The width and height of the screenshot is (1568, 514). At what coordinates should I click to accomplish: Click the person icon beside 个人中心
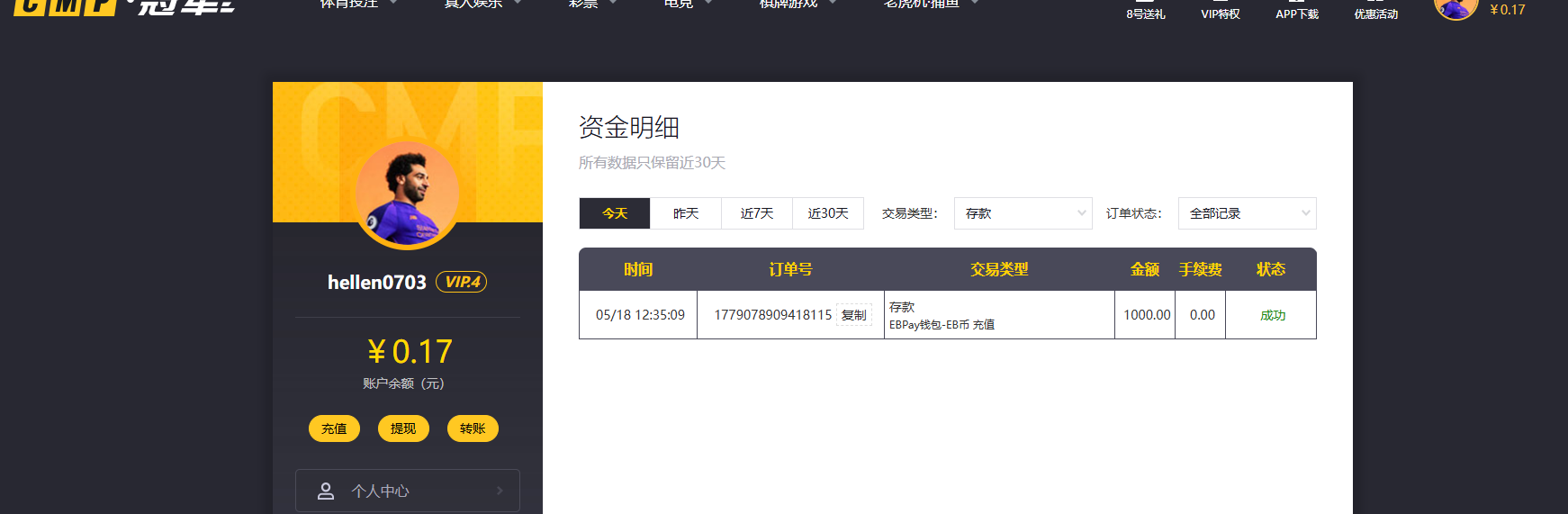[x=326, y=491]
